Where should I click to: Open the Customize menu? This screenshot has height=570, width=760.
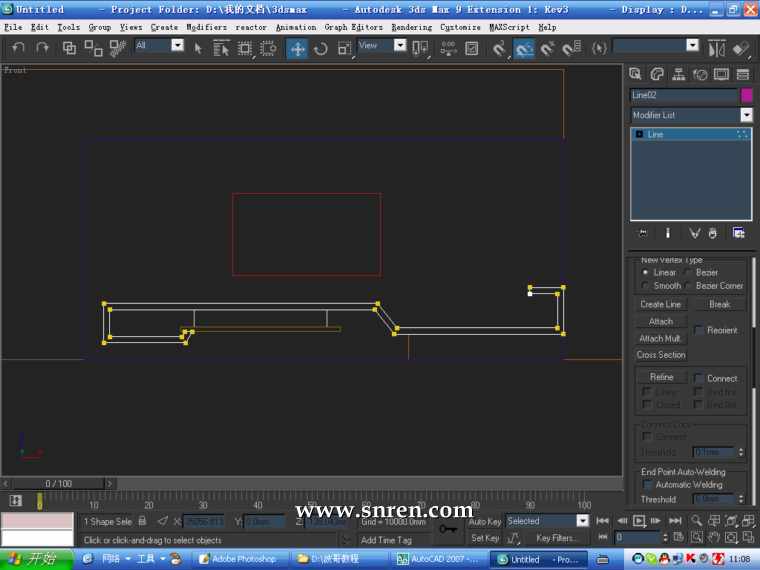(460, 27)
